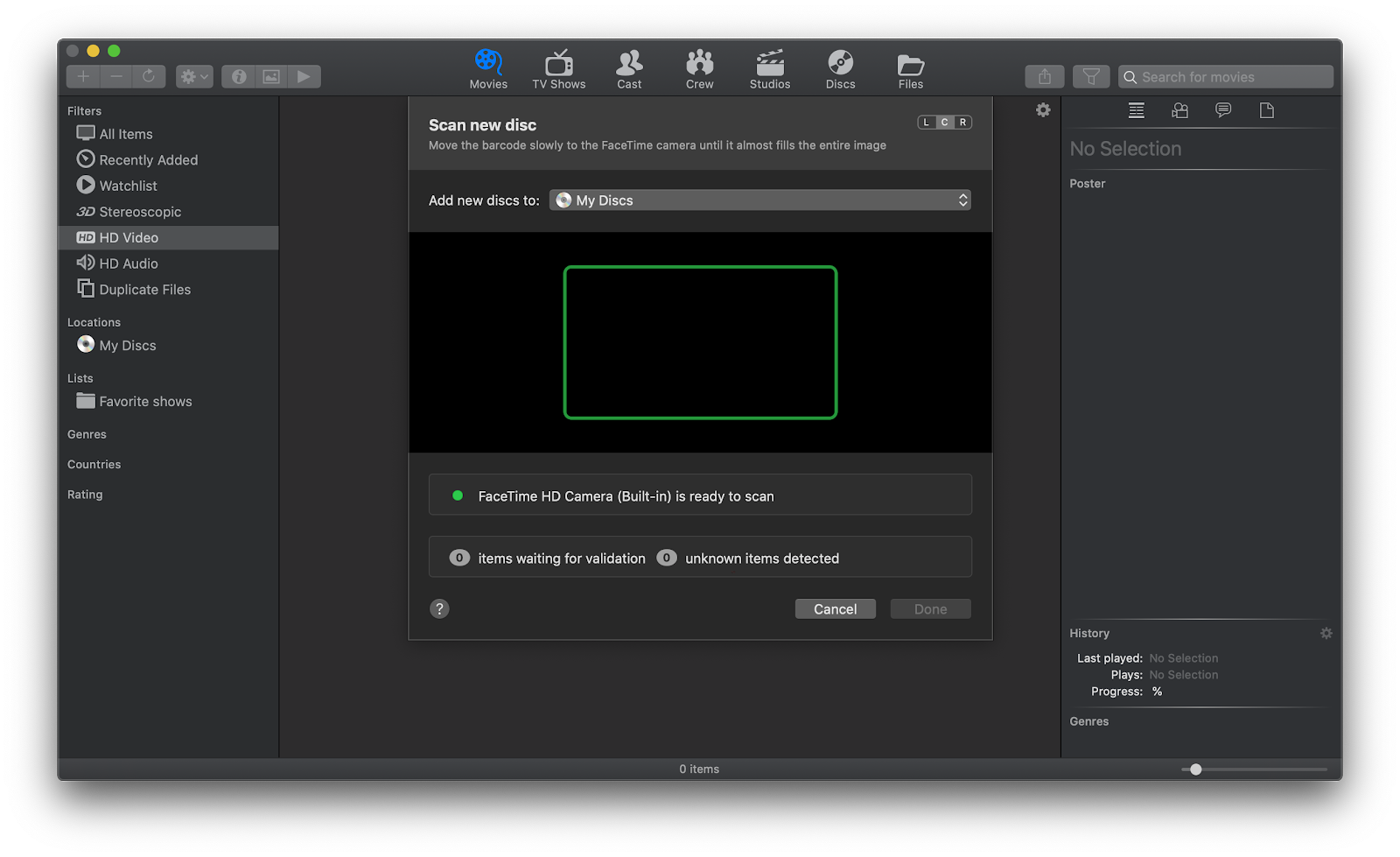The width and height of the screenshot is (1400, 857).
Task: Switch to the Studios section
Action: (x=770, y=70)
